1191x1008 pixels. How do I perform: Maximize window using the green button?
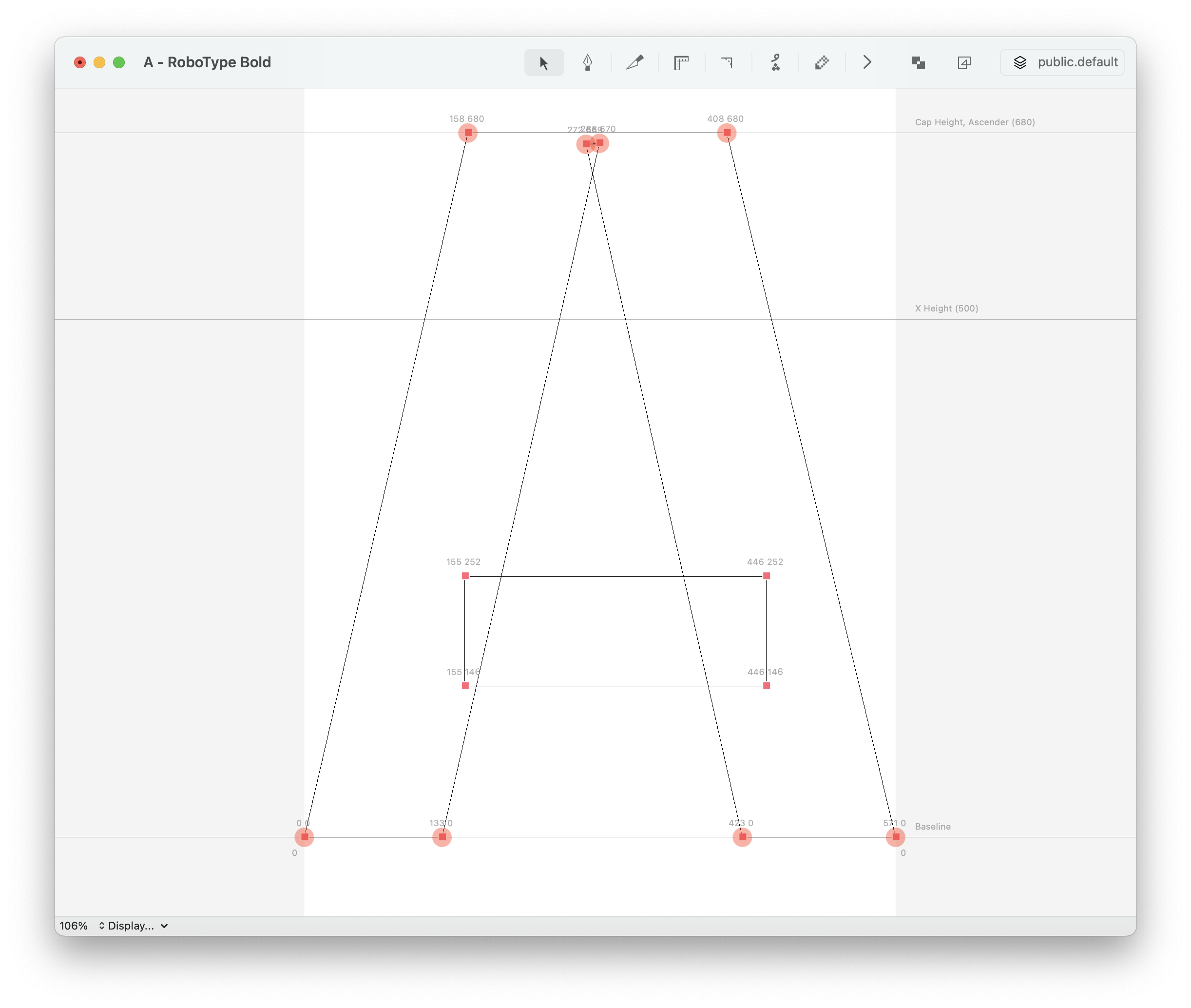[x=119, y=62]
